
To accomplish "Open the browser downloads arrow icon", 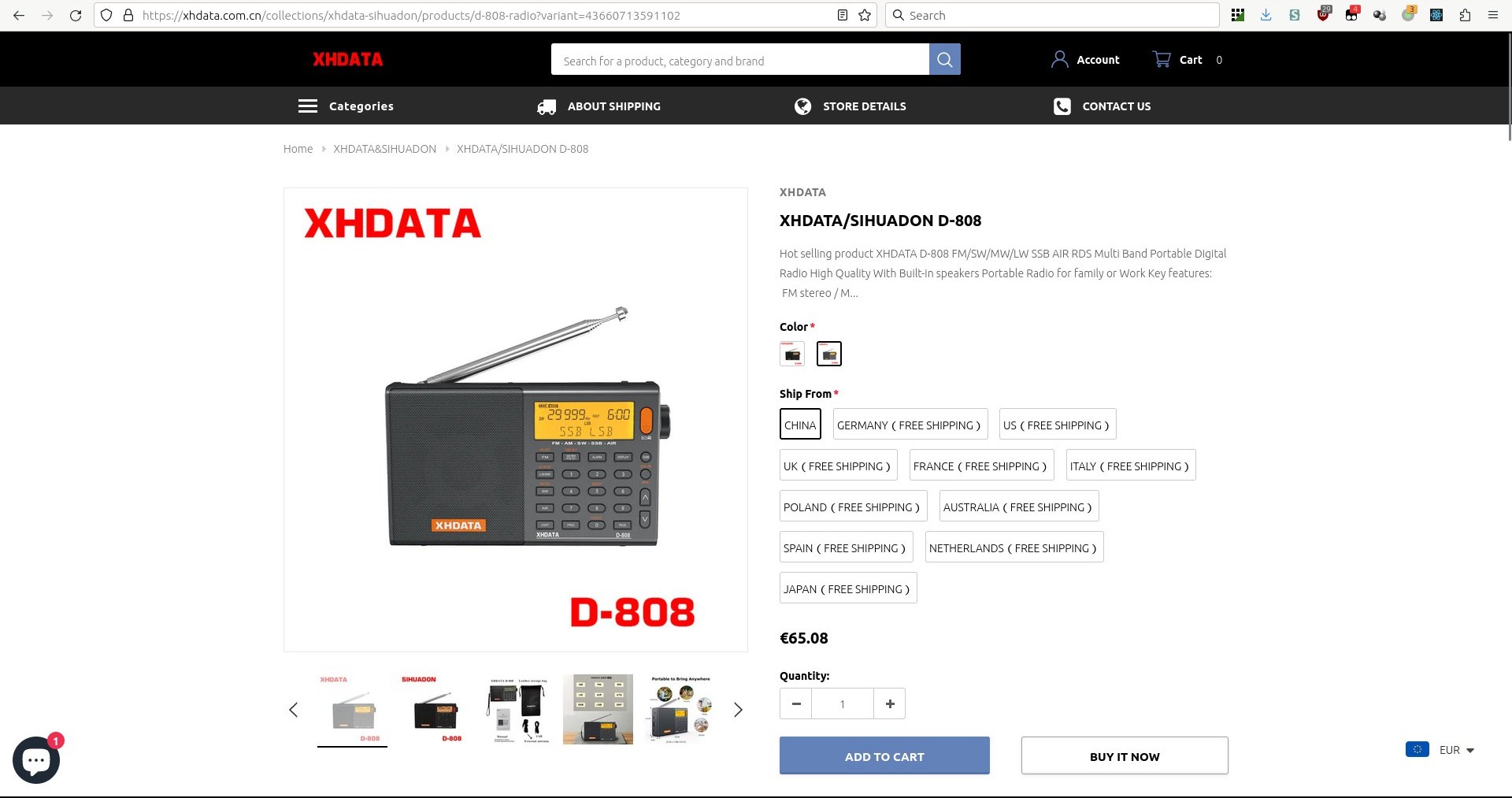I will pyautogui.click(x=1266, y=15).
